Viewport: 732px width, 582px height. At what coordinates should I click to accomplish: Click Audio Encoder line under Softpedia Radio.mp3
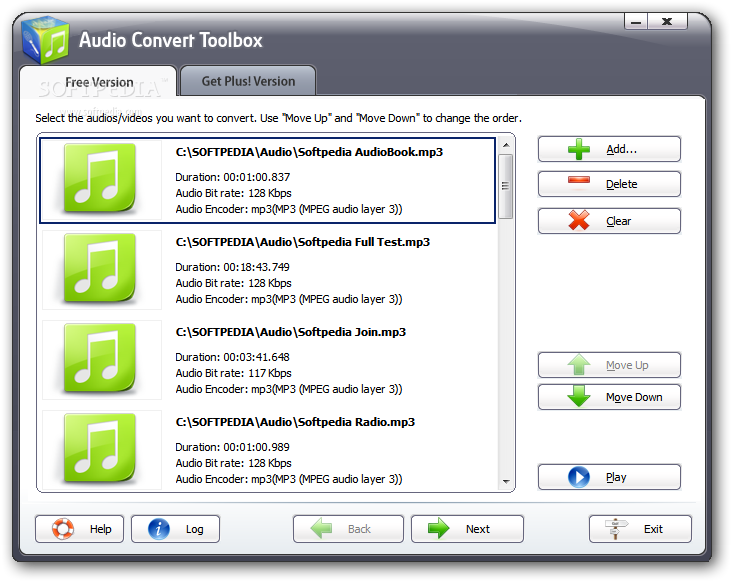pyautogui.click(x=289, y=479)
